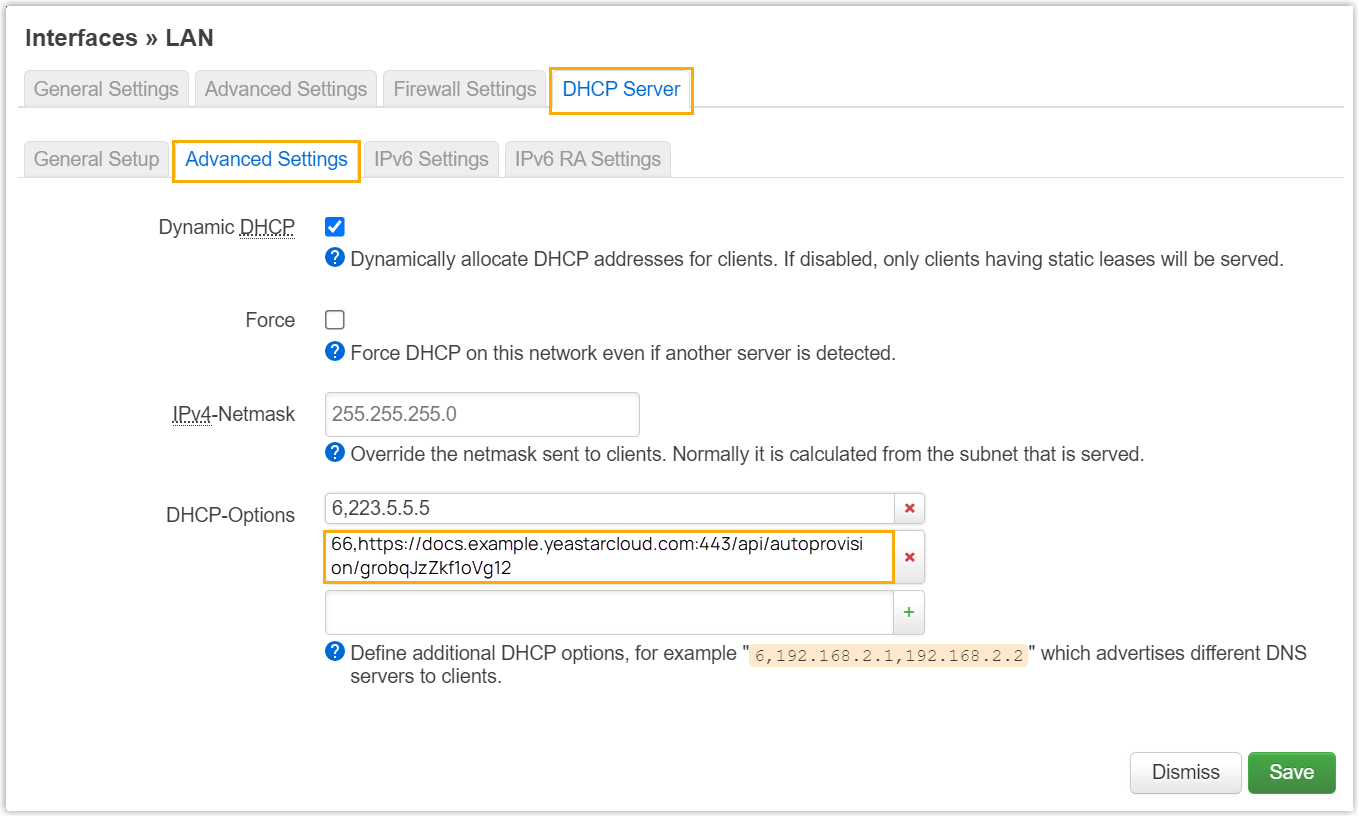Screen dimensions: 1359x817
Task: Switch to top-level Advanced Settings tab
Action: 286,89
